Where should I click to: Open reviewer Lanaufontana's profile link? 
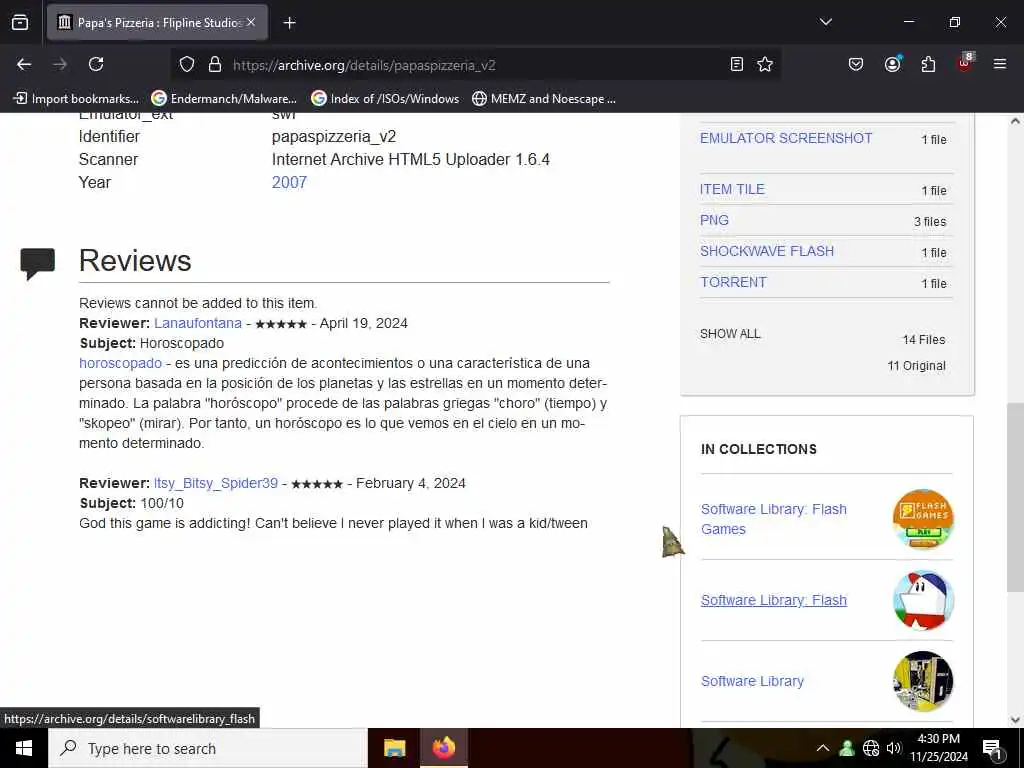click(198, 323)
